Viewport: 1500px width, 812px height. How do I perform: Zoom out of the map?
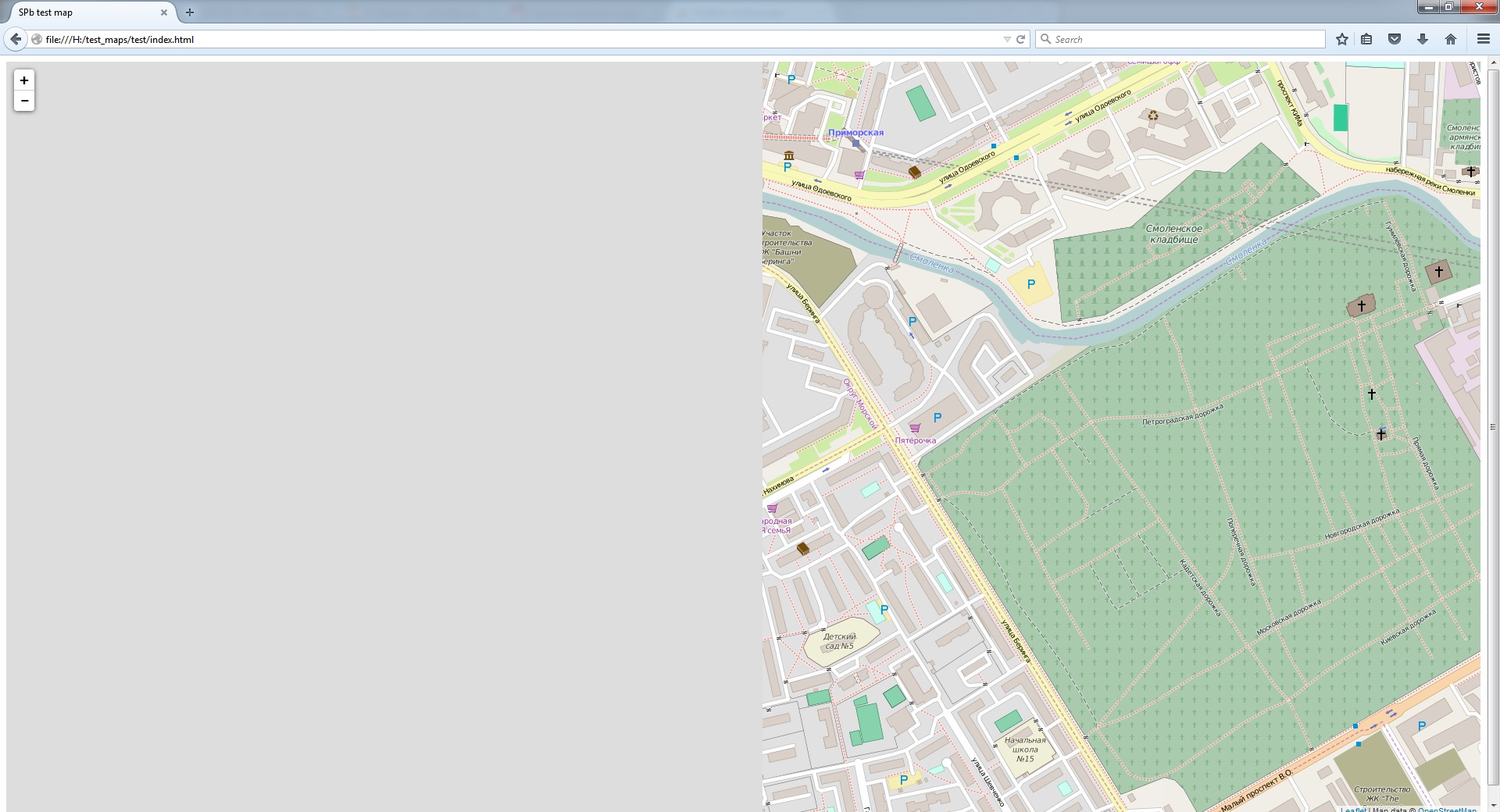(24, 101)
